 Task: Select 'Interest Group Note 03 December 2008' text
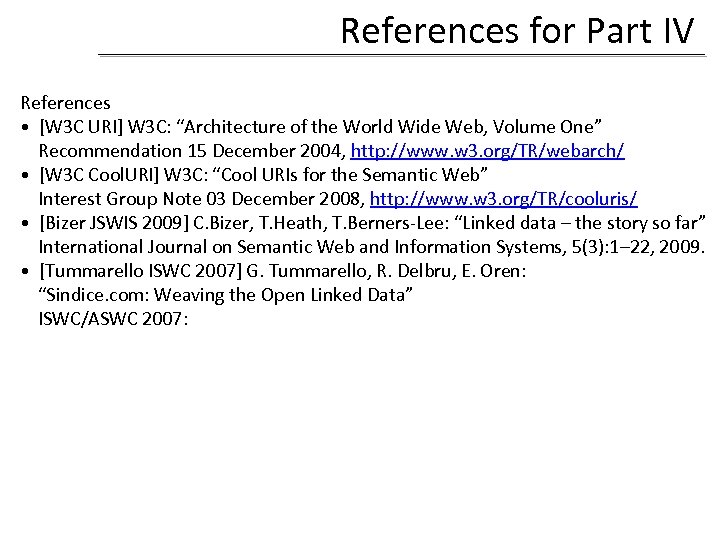202,199
